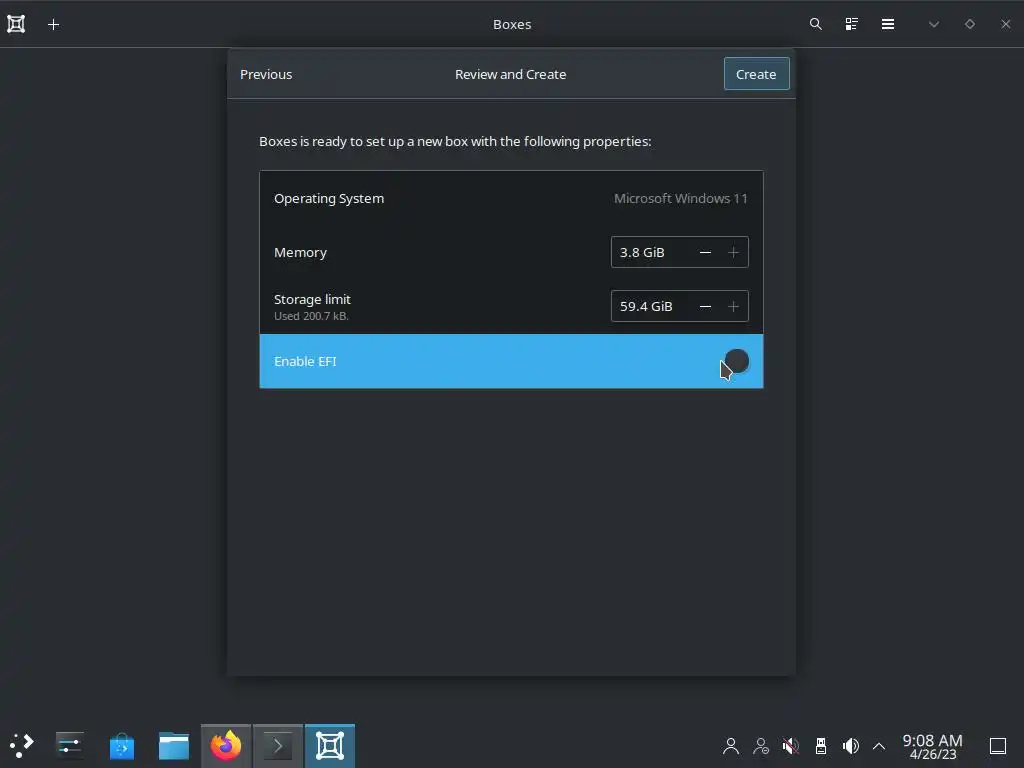Image resolution: width=1024 pixels, height=768 pixels.
Task: Select the Operating System row
Action: click(511, 199)
